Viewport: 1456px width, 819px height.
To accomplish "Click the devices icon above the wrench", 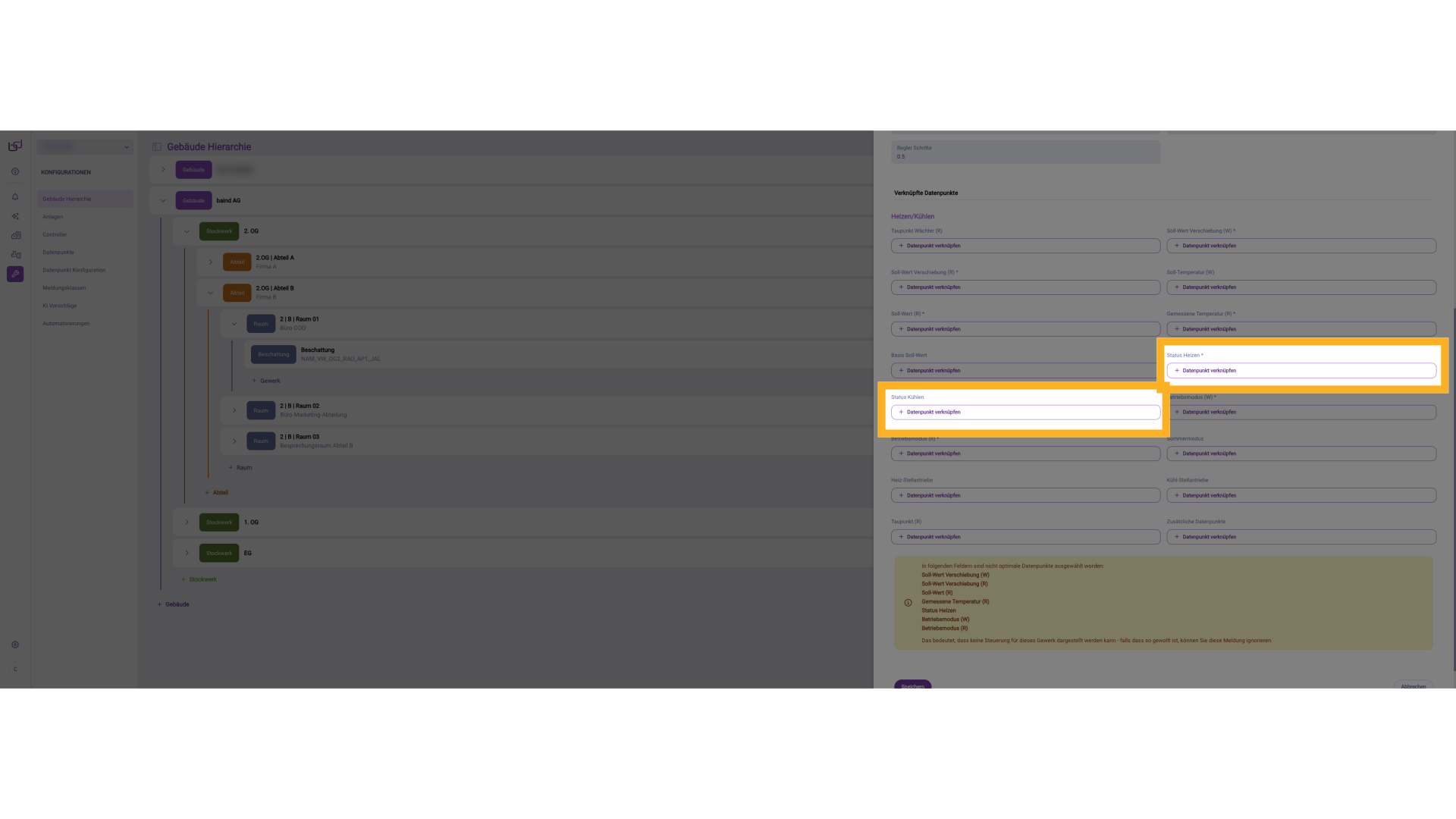I will coord(15,255).
